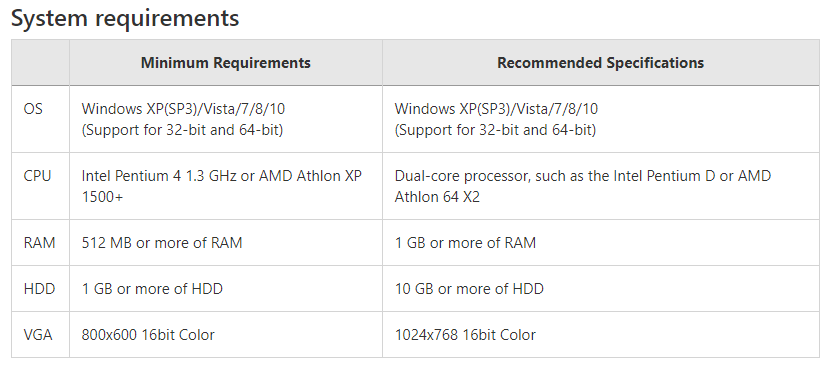Click the VGA row label
The height and width of the screenshot is (390, 833).
[38, 335]
